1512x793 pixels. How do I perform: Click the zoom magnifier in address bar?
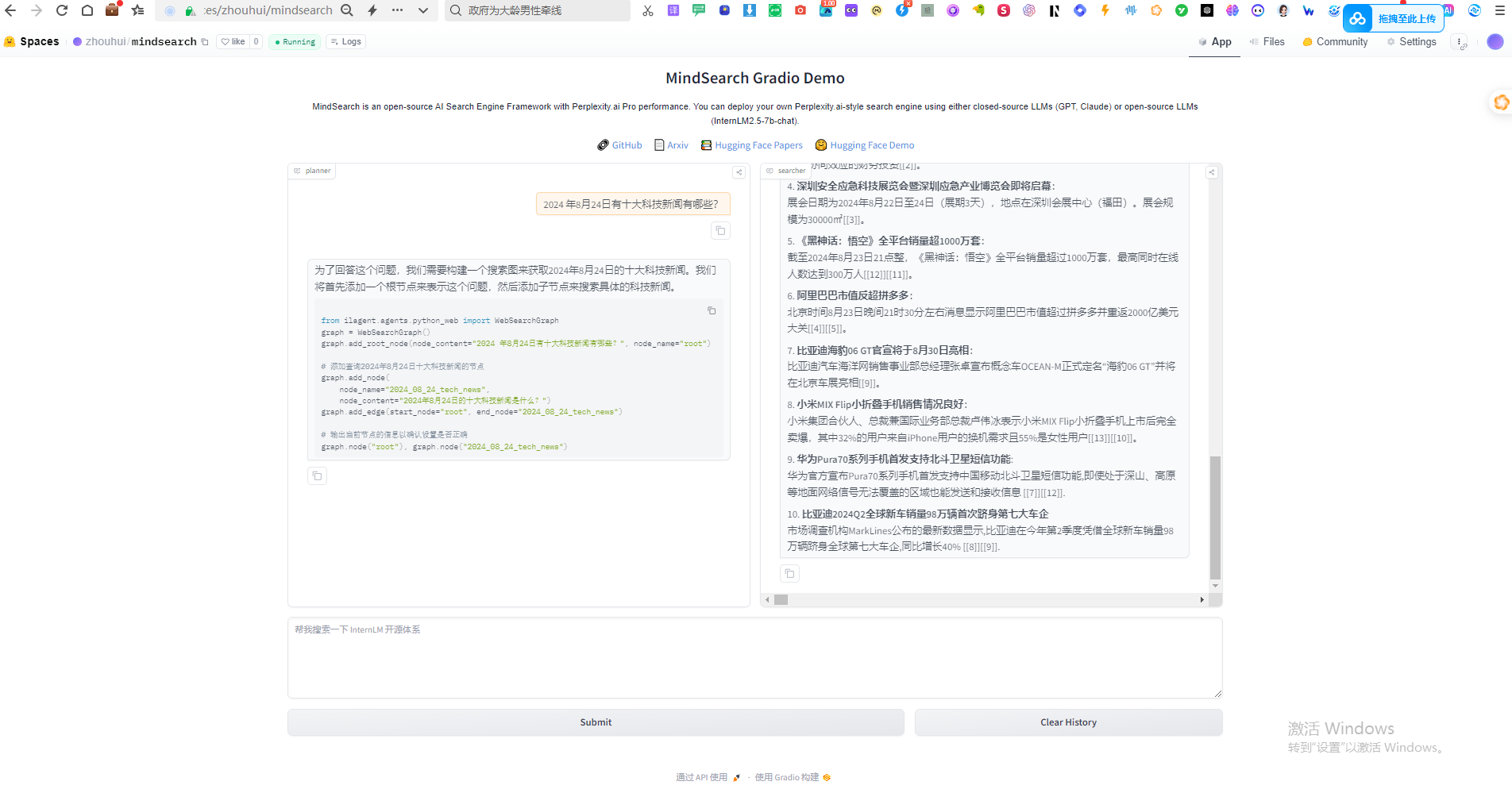tap(347, 10)
